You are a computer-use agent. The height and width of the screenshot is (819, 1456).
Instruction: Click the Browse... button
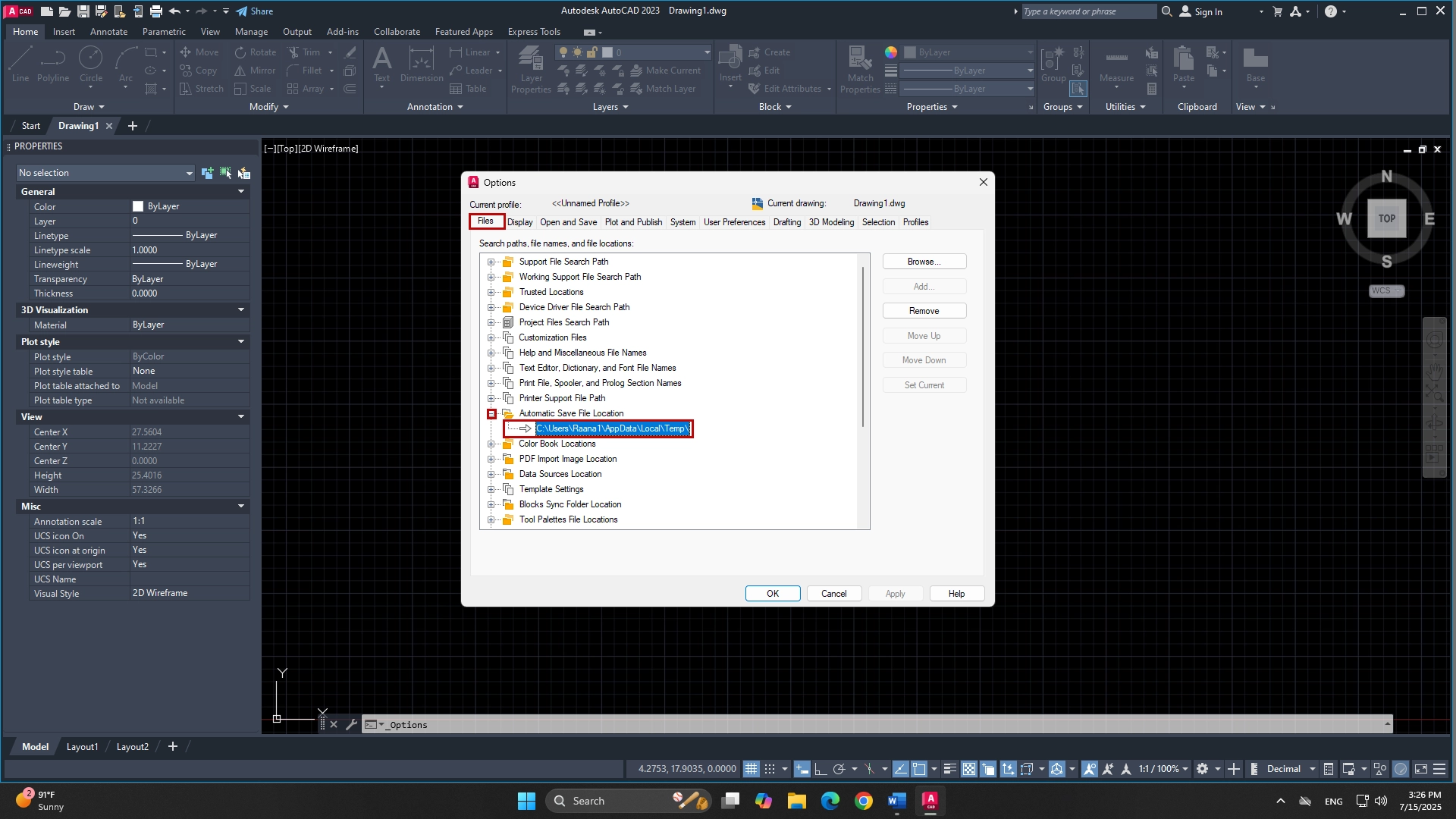924,262
